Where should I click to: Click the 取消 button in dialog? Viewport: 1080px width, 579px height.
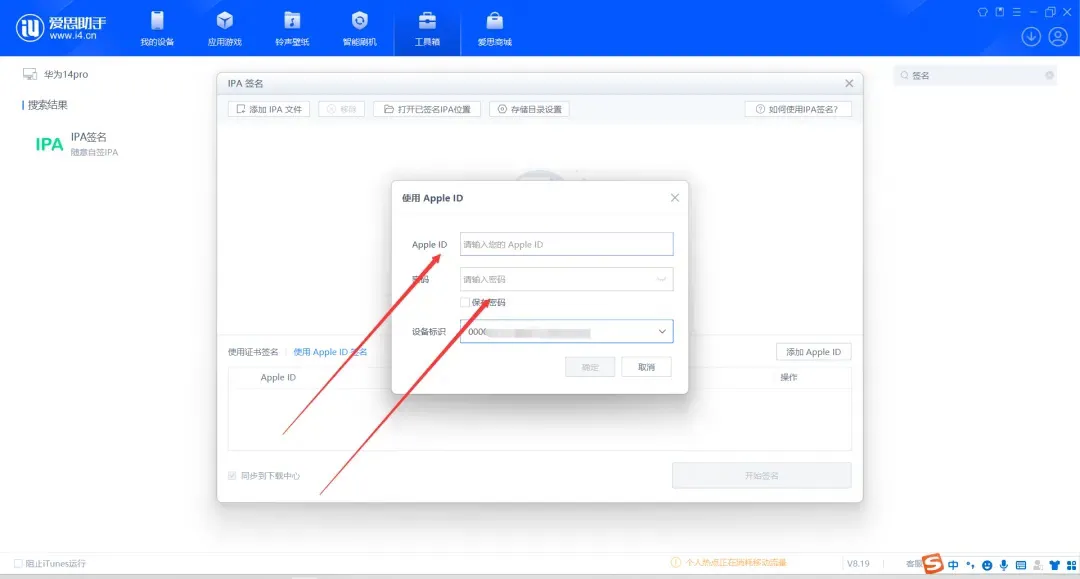click(x=646, y=367)
